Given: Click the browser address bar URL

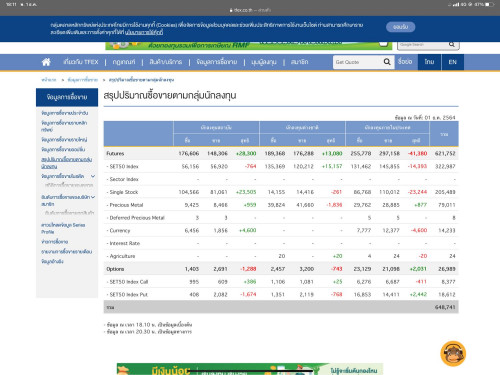Looking at the screenshot, I should (250, 10).
